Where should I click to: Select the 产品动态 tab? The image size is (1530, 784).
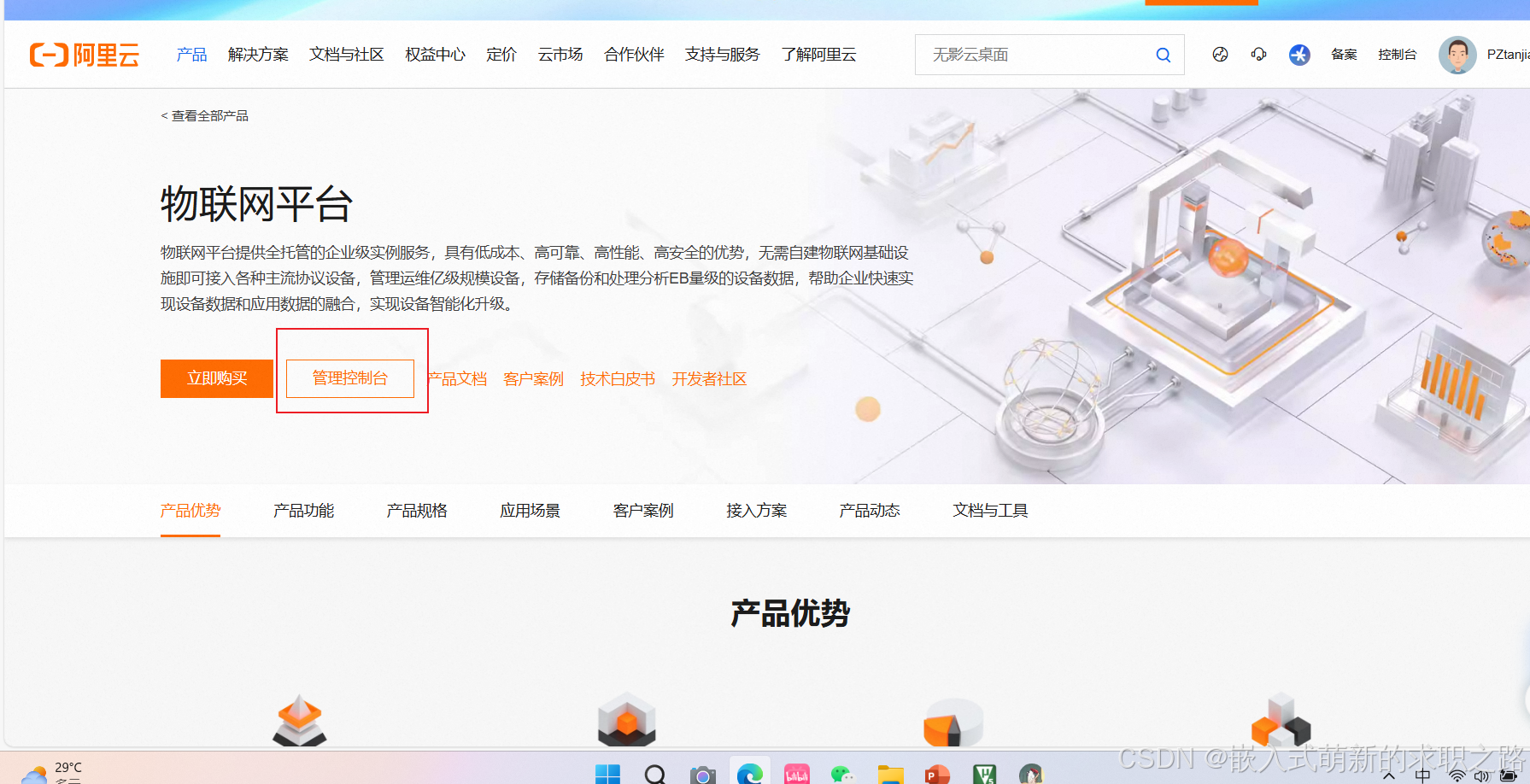[x=870, y=511]
